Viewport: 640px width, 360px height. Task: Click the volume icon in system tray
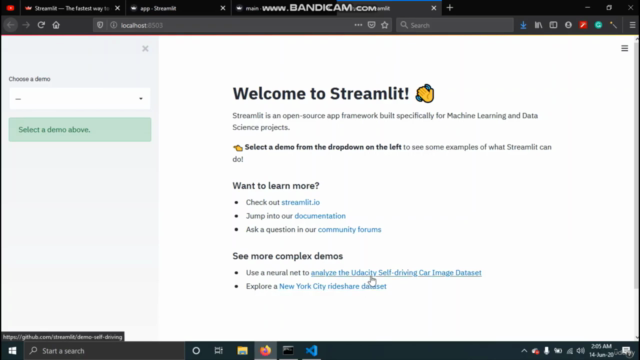pos(581,351)
